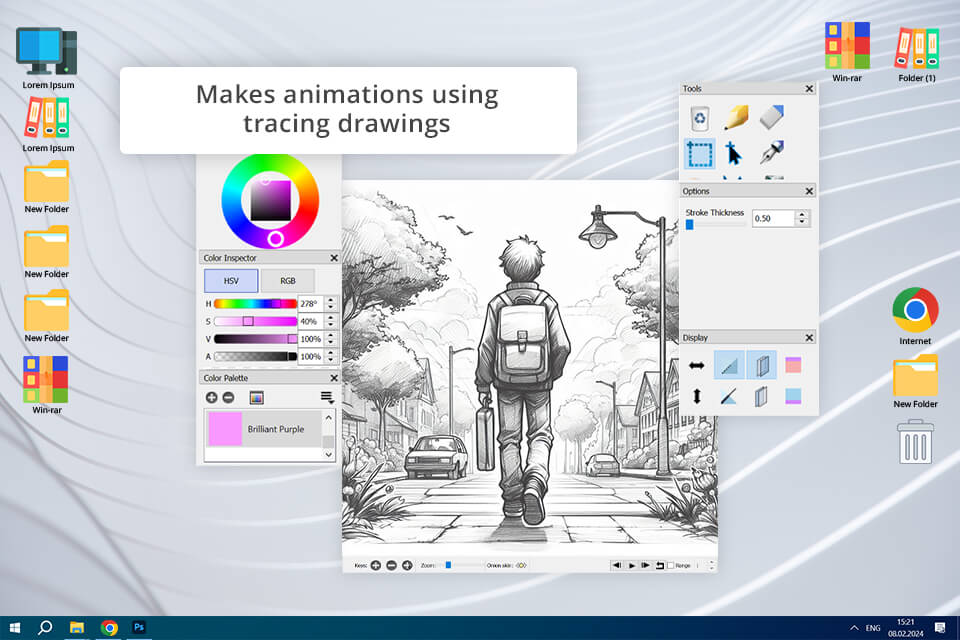Toggle previous onion skin in Display panel
Image resolution: width=960 pixels, height=640 pixels.
pyautogui.click(x=762, y=366)
